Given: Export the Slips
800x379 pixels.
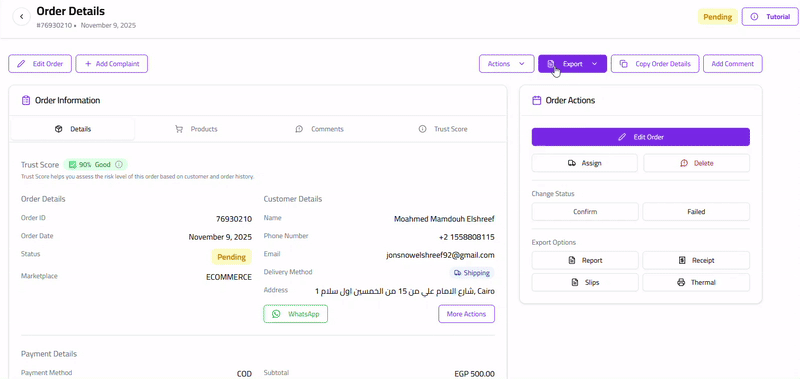Looking at the screenshot, I should pos(585,282).
